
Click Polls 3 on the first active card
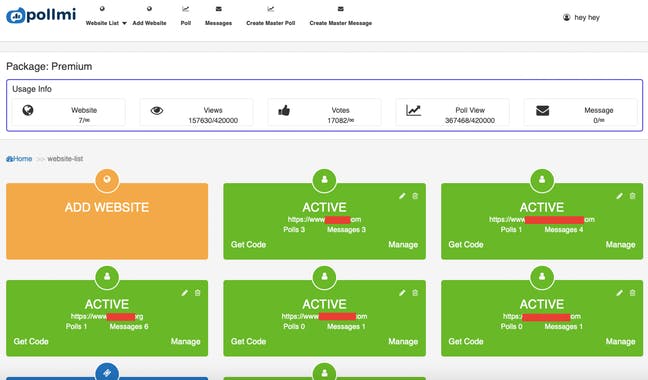click(x=294, y=230)
